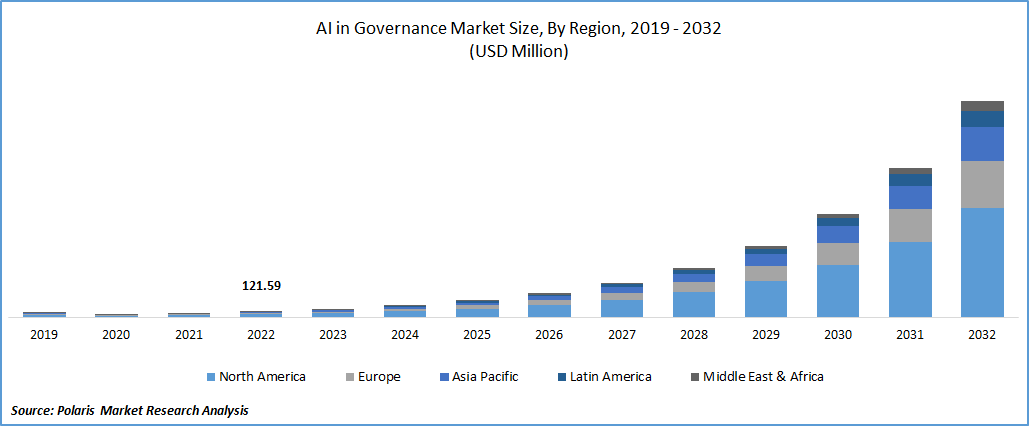This screenshot has height=426, width=1029.
Task: Click the Asia Pacific segment of 2031 bar
Action: tap(910, 197)
